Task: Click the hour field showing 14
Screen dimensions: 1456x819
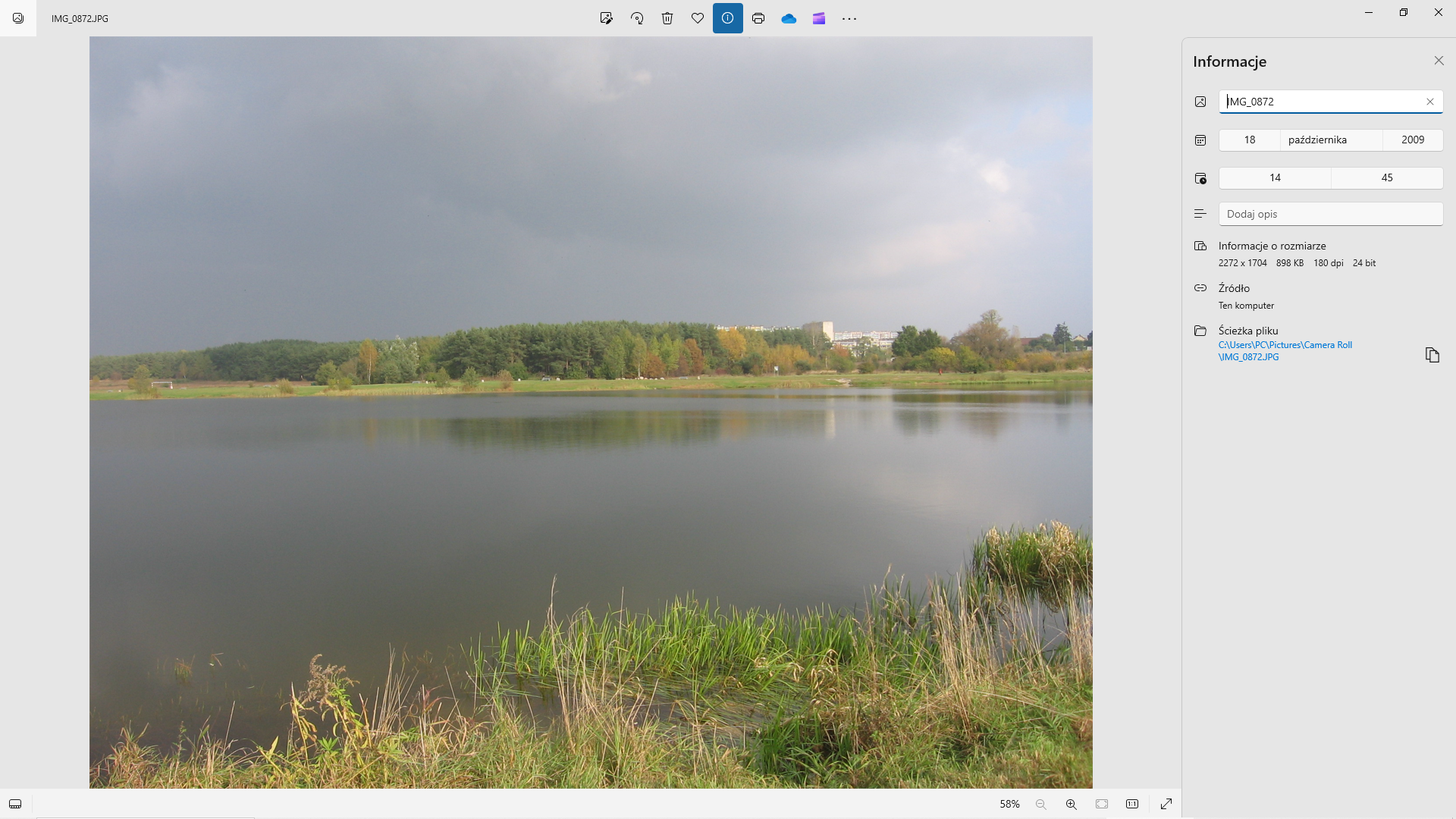Action: coord(1275,177)
